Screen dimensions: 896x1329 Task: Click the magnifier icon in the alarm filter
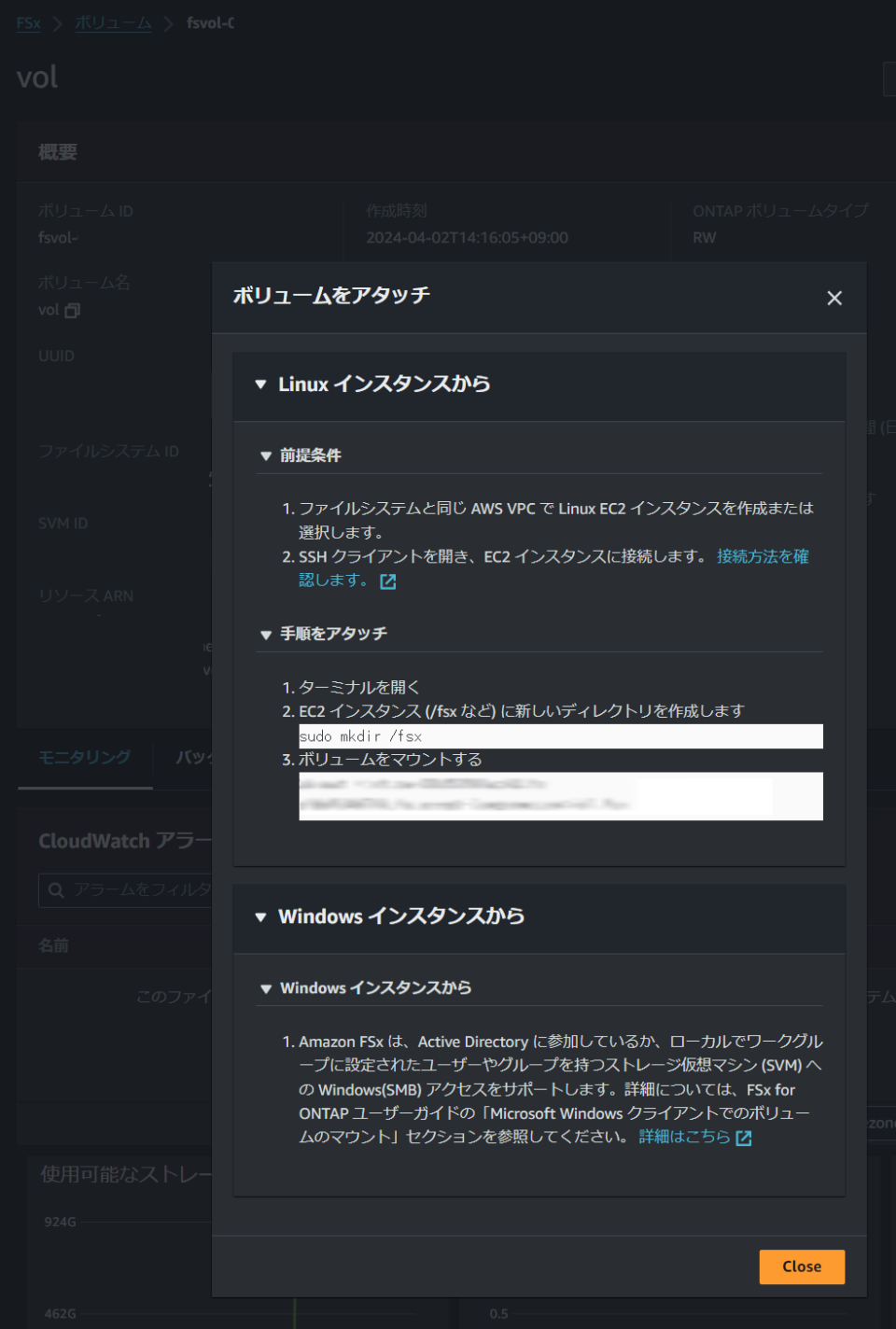[54, 890]
